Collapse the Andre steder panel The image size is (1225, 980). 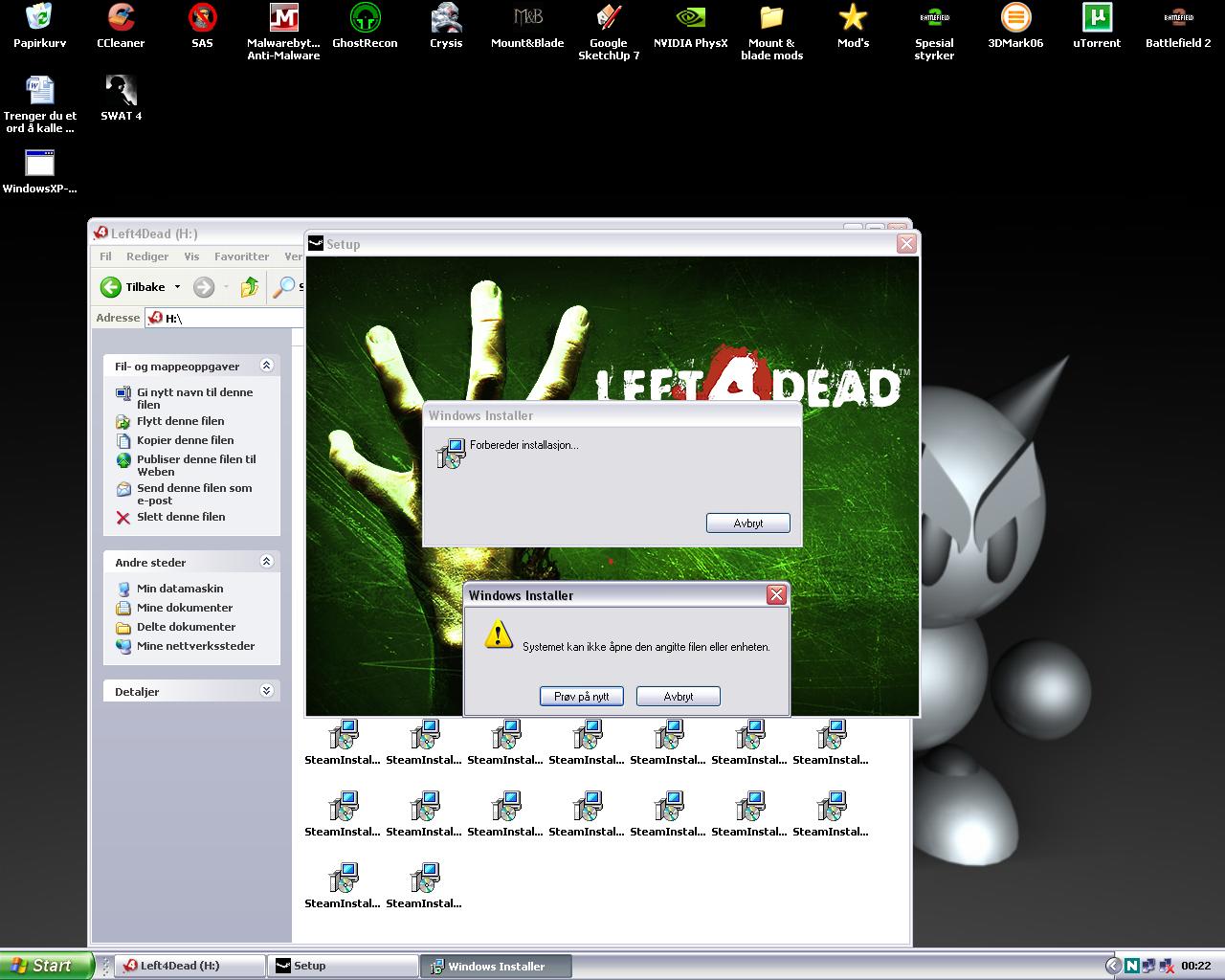pos(267,562)
